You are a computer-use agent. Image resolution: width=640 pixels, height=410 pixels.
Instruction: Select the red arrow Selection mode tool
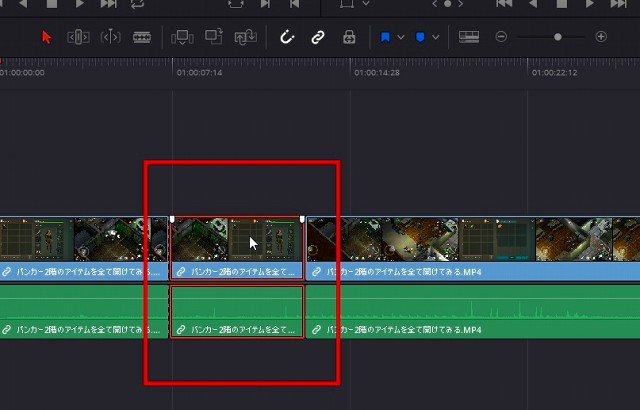[x=46, y=37]
